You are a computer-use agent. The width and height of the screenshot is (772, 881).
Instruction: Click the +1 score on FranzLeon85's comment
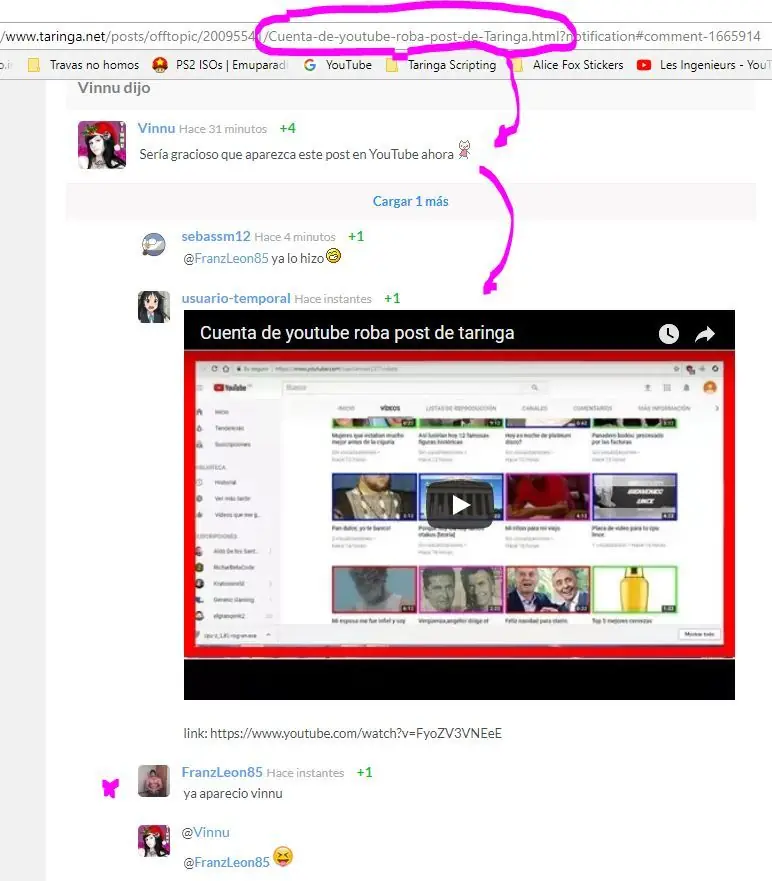click(x=365, y=773)
